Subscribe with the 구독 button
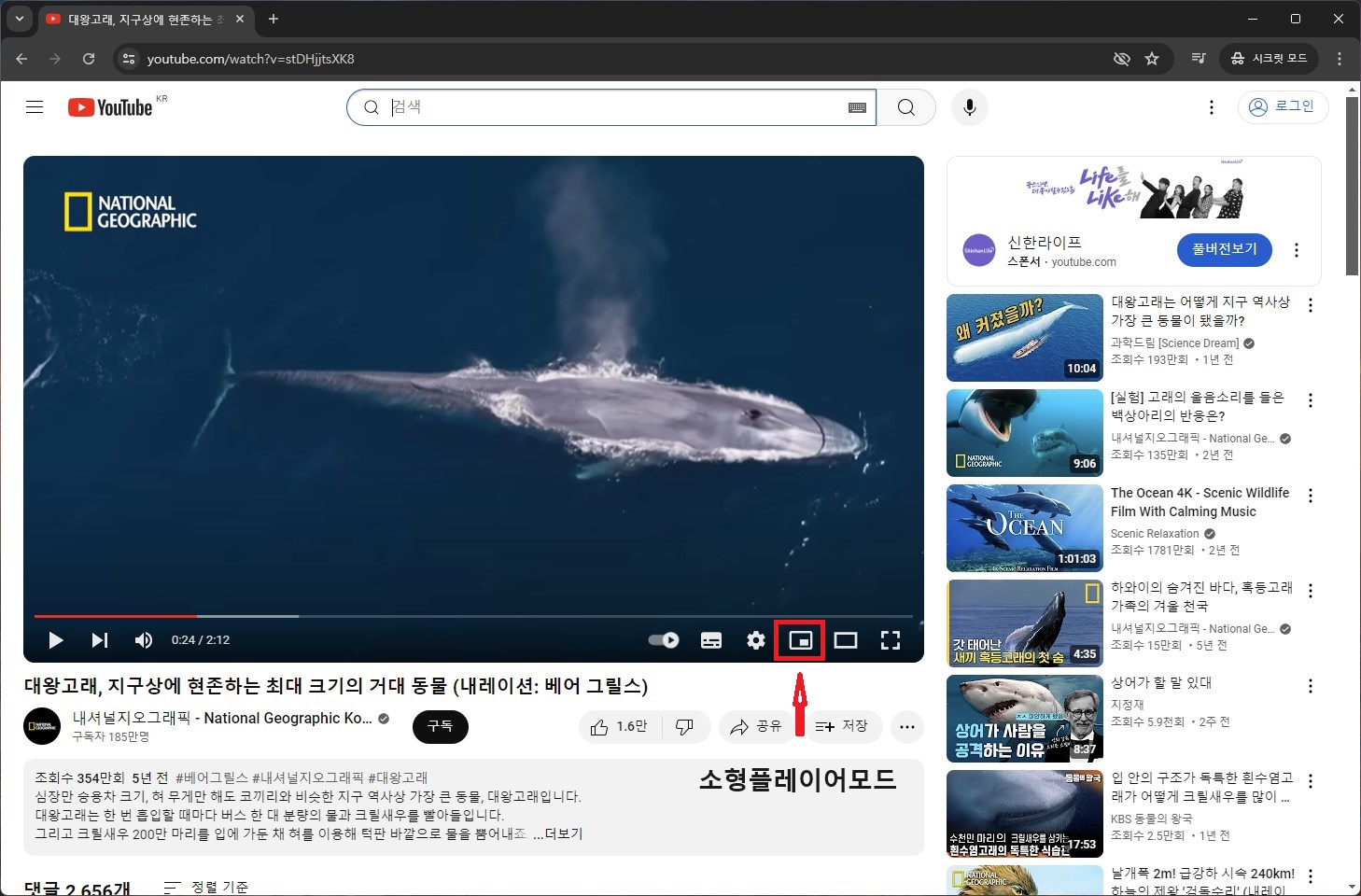This screenshot has height=896, width=1361. point(440,726)
